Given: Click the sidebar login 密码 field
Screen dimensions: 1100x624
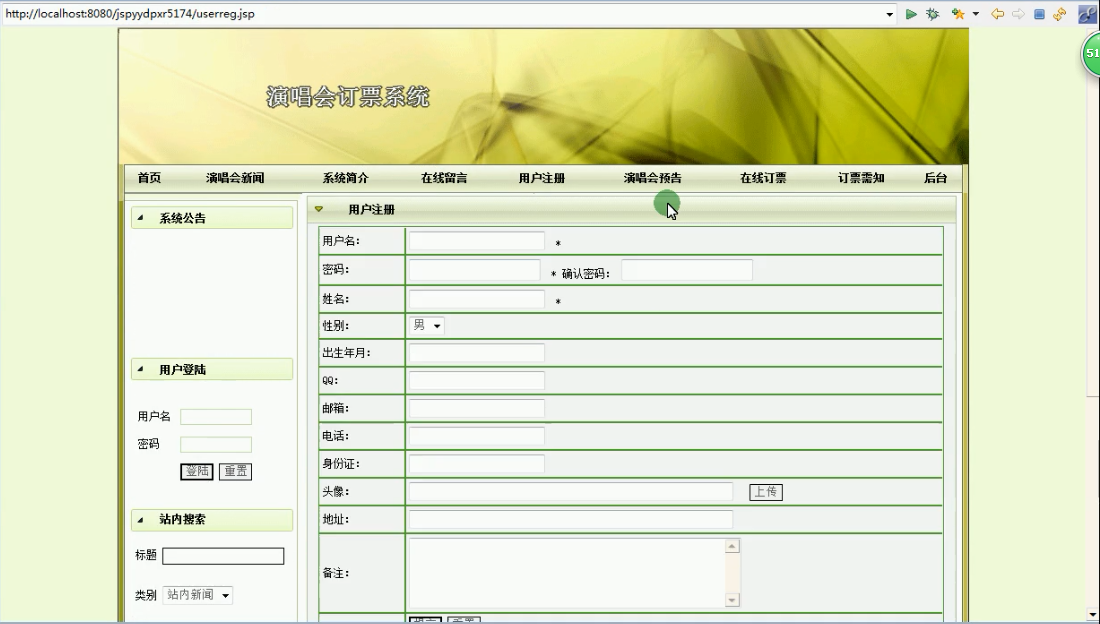Looking at the screenshot, I should click(215, 444).
